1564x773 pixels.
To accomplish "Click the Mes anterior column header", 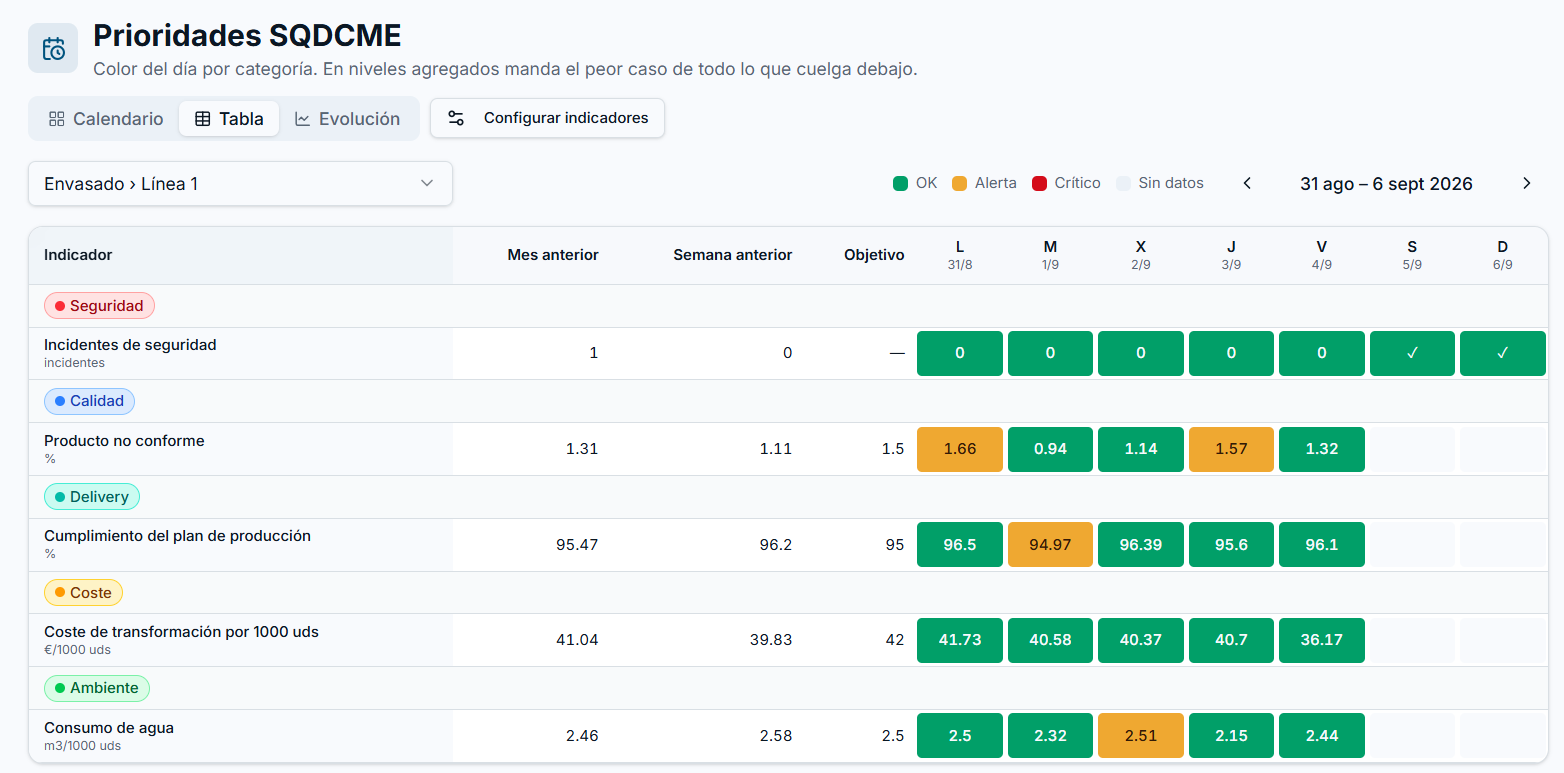I will click(553, 255).
